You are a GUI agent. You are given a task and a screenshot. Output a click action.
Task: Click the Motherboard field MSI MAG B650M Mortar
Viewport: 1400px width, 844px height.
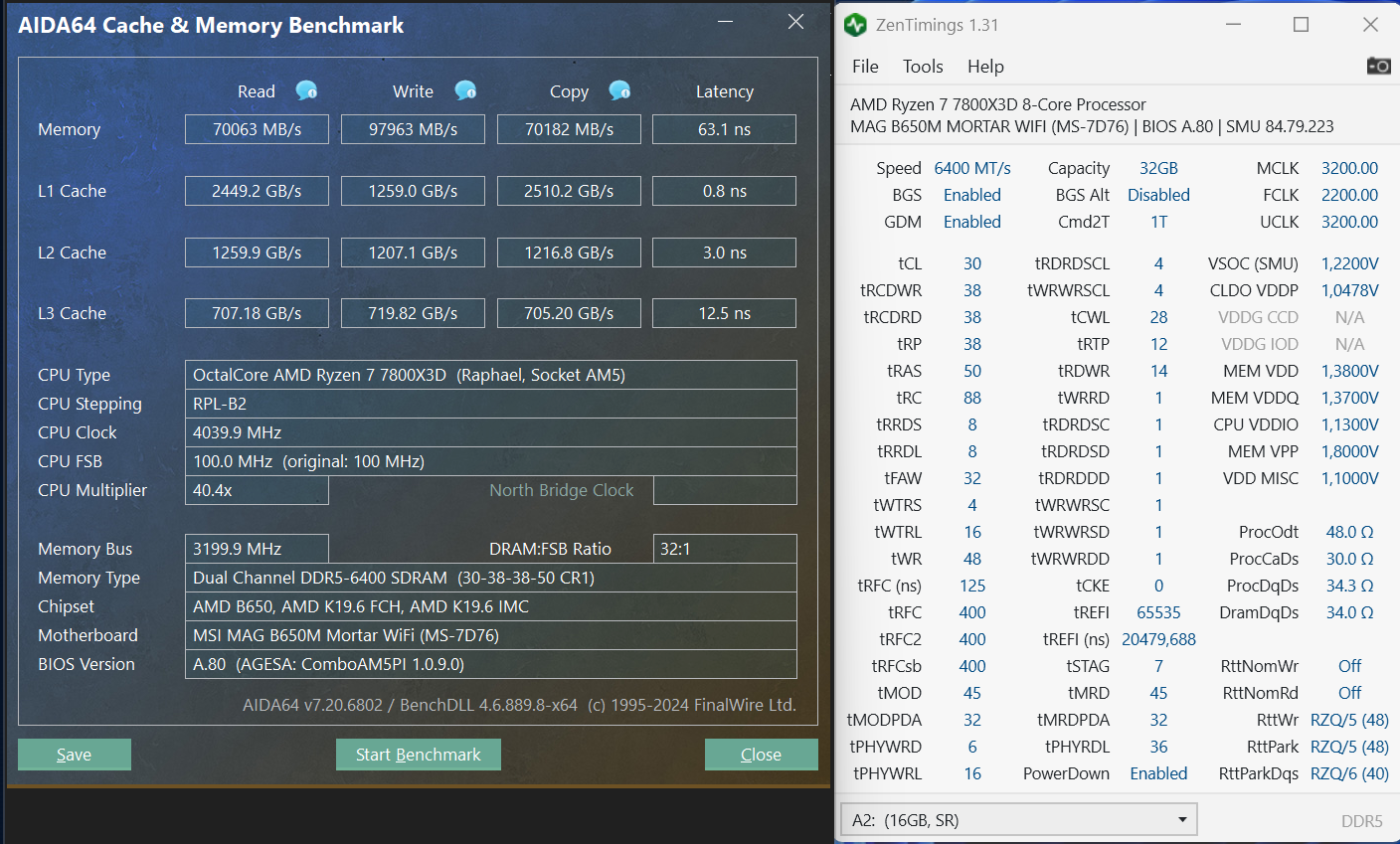tap(491, 635)
